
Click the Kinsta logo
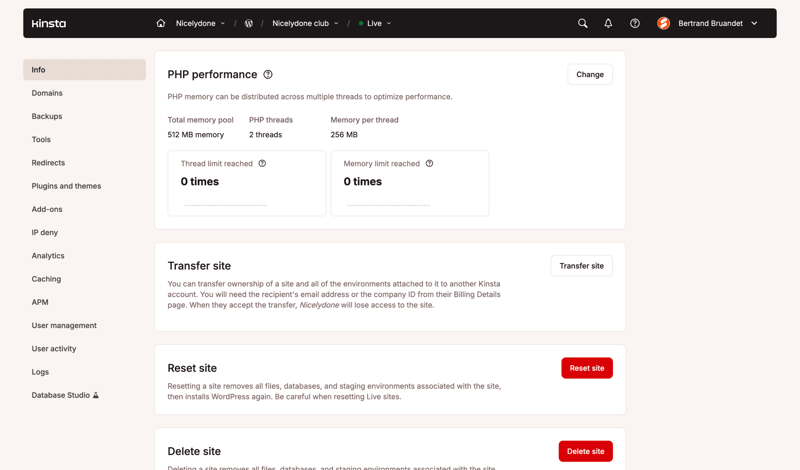[x=48, y=23]
